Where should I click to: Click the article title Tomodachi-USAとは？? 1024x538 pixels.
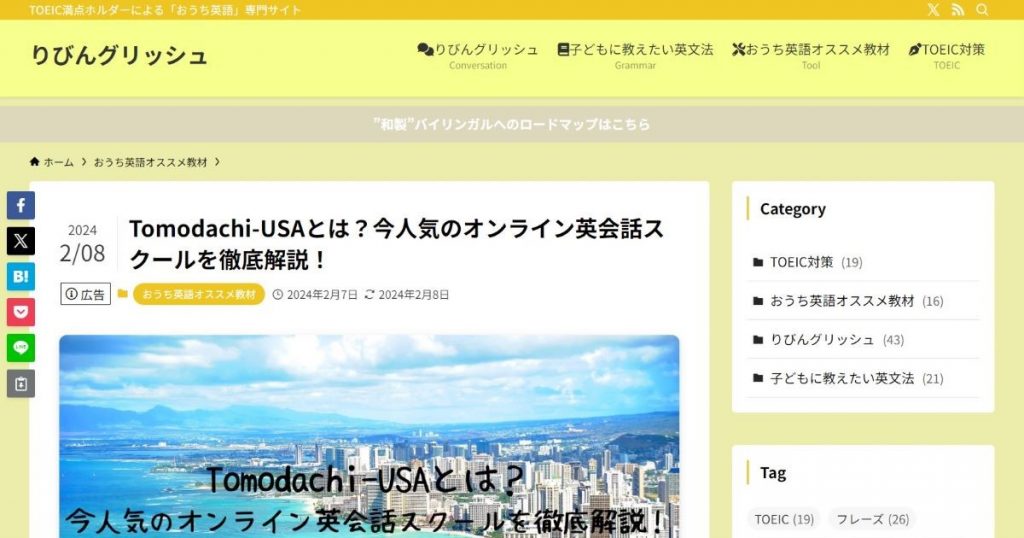click(x=396, y=244)
